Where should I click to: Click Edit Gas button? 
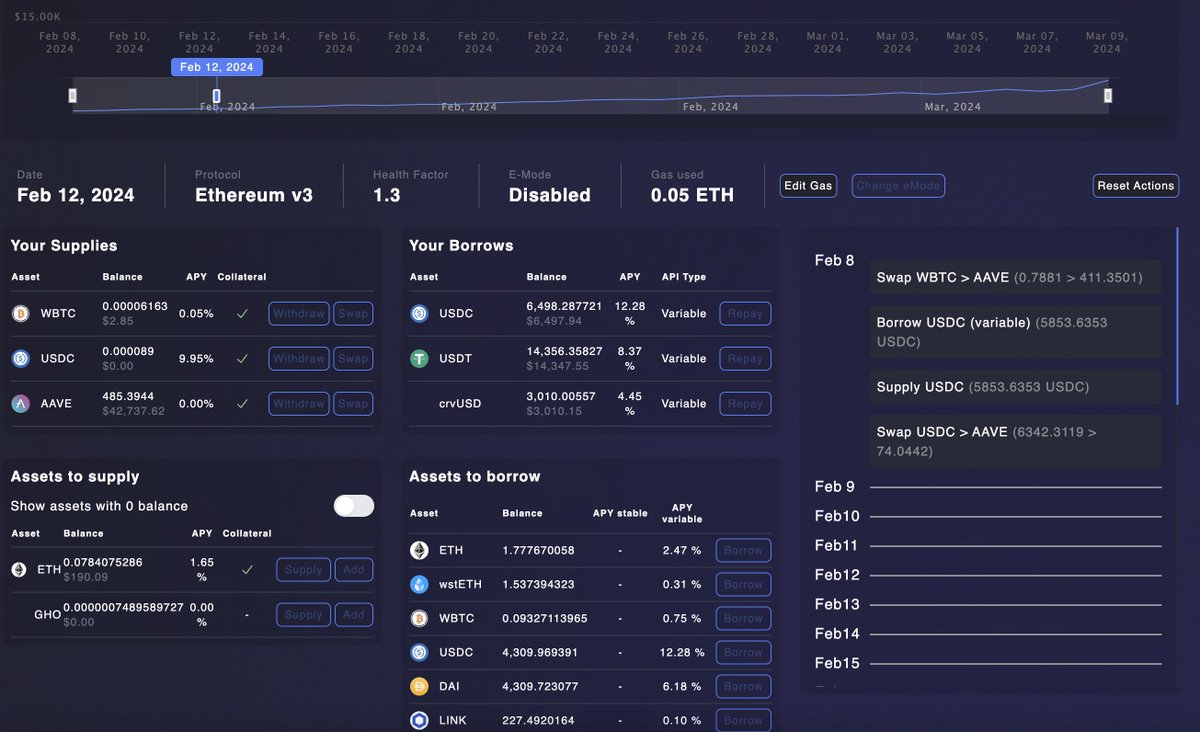808,186
